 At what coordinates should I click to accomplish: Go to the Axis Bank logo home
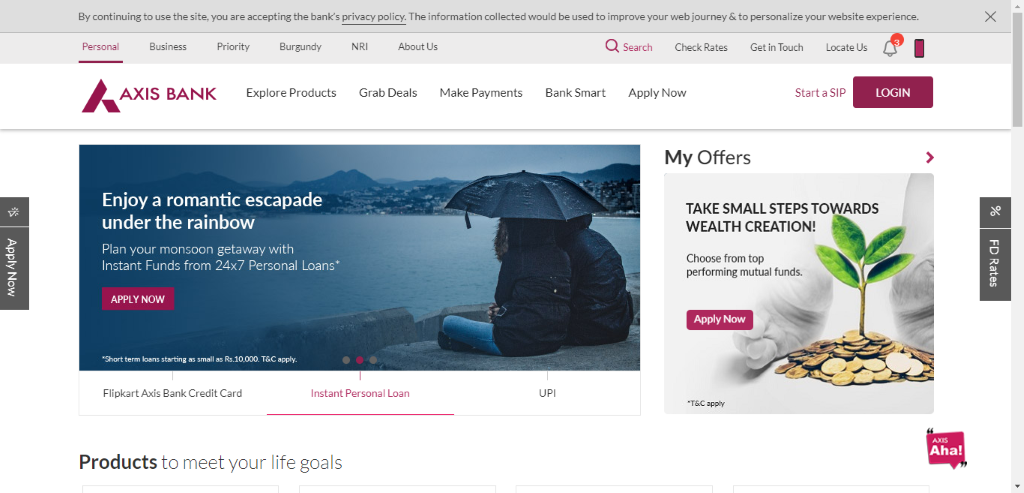[149, 95]
